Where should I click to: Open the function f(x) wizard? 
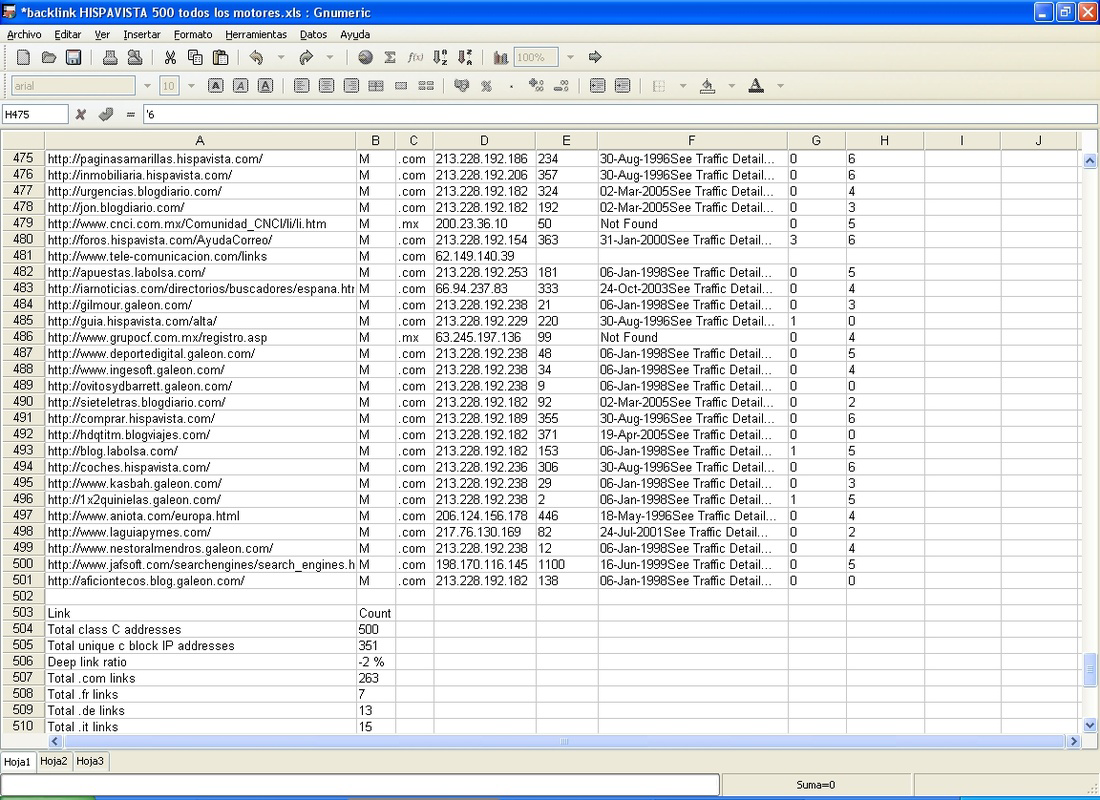click(x=415, y=58)
